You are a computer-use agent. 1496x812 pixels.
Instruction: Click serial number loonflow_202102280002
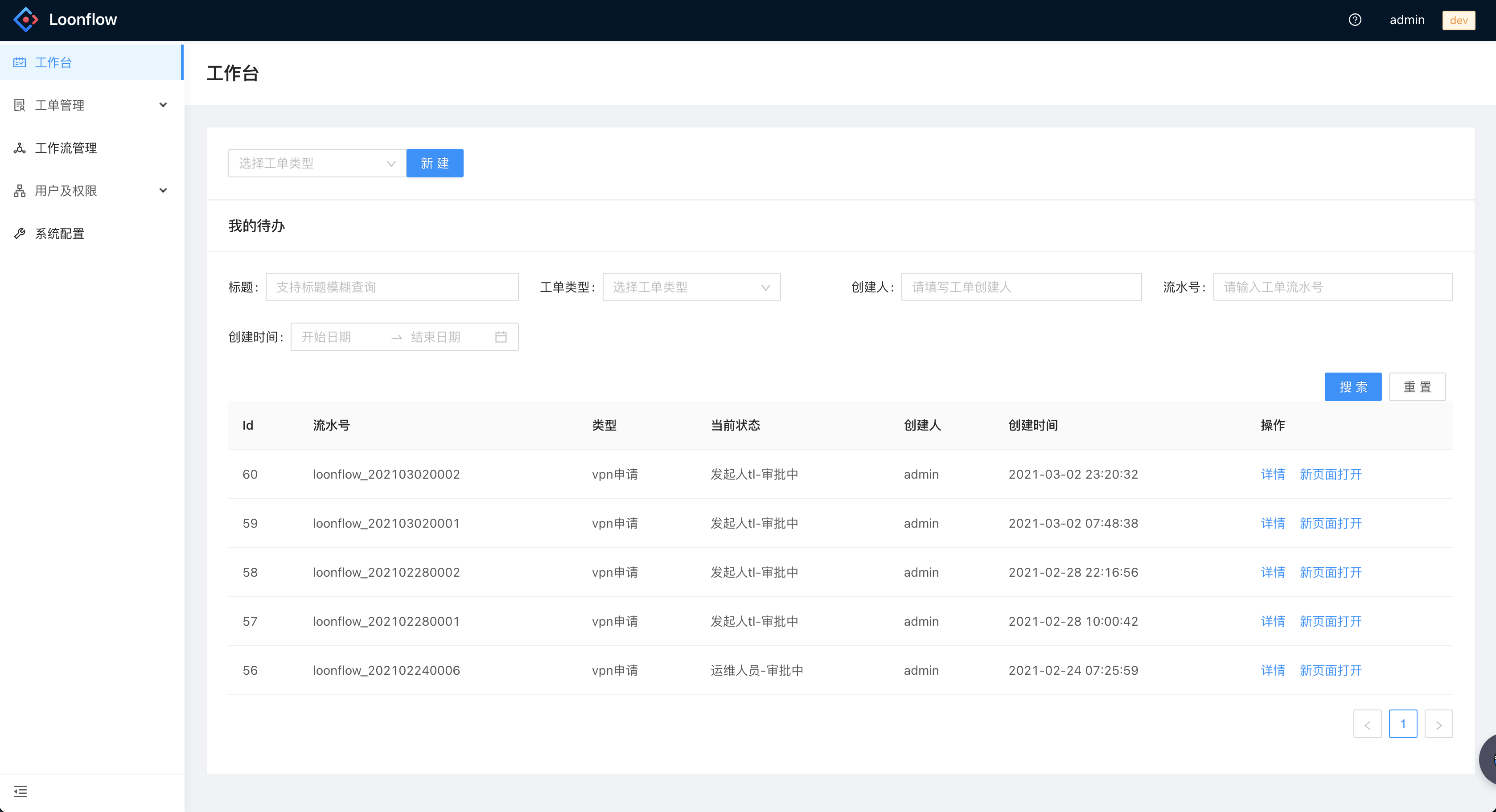tap(386, 572)
